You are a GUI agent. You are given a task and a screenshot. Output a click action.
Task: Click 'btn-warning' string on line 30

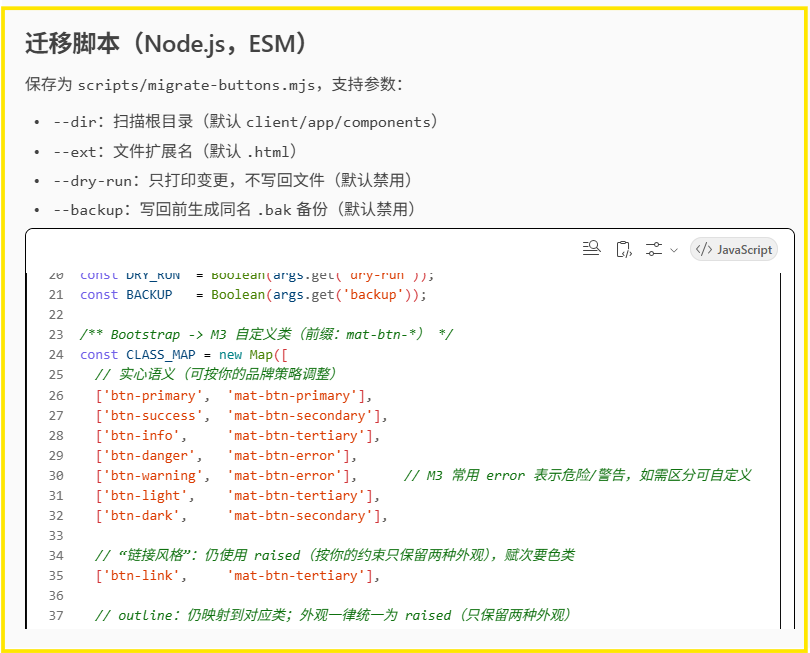click(153, 475)
